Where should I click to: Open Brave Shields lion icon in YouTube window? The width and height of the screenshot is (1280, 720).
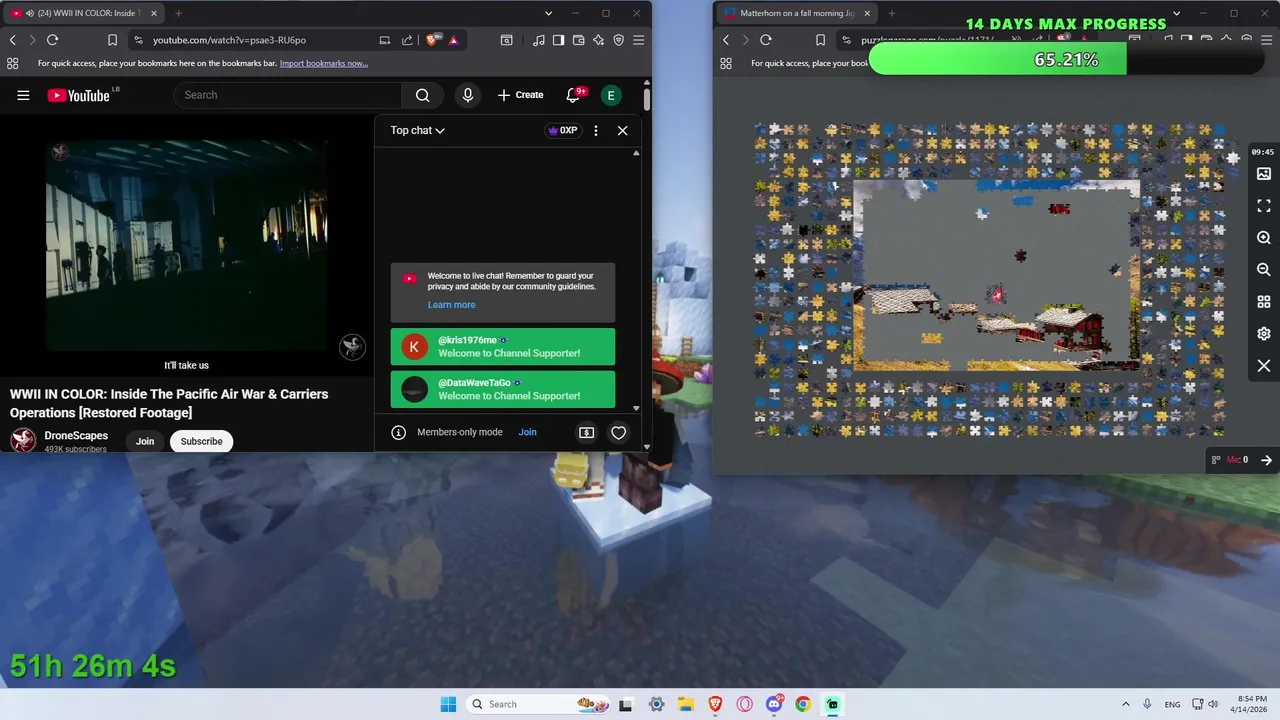pos(432,40)
